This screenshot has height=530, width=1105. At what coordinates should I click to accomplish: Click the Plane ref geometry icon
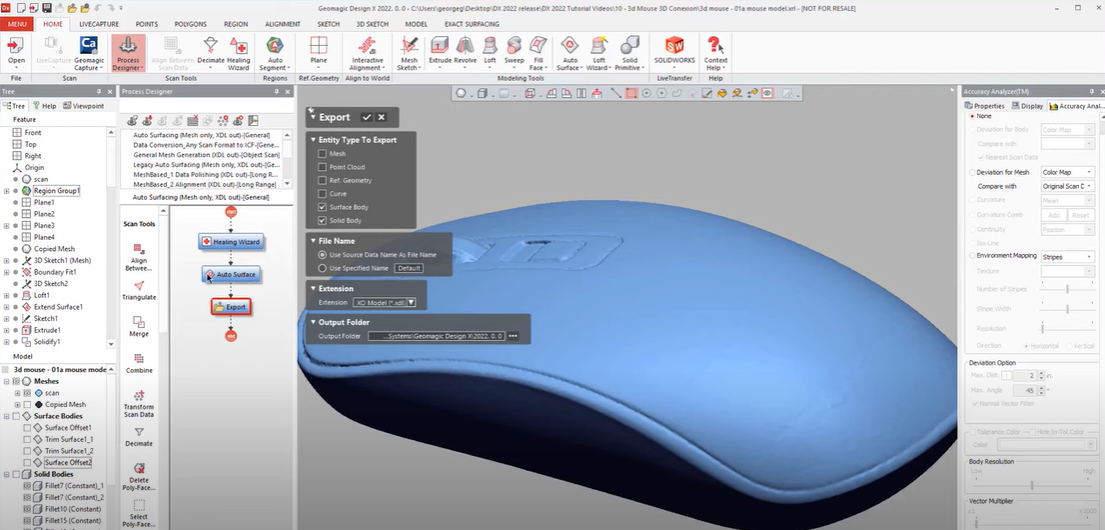(319, 50)
